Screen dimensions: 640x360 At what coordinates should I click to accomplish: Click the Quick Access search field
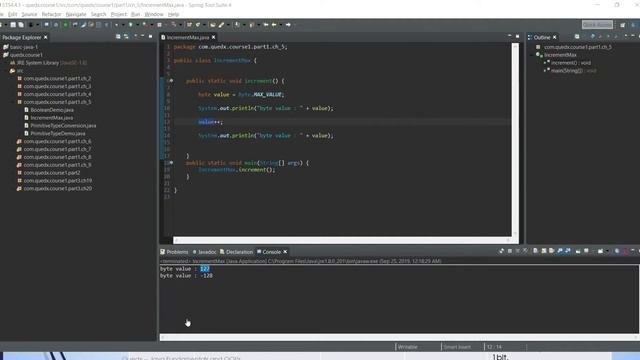pos(597,25)
